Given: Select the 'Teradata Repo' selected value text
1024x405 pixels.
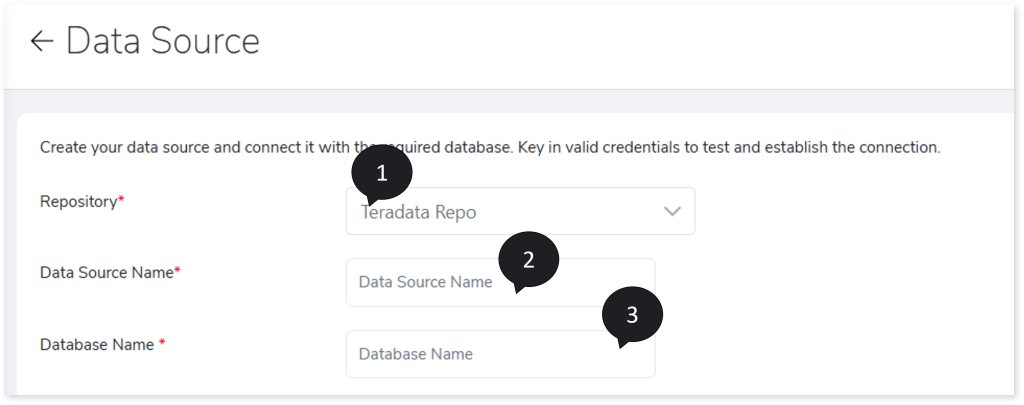Looking at the screenshot, I should coord(420,212).
